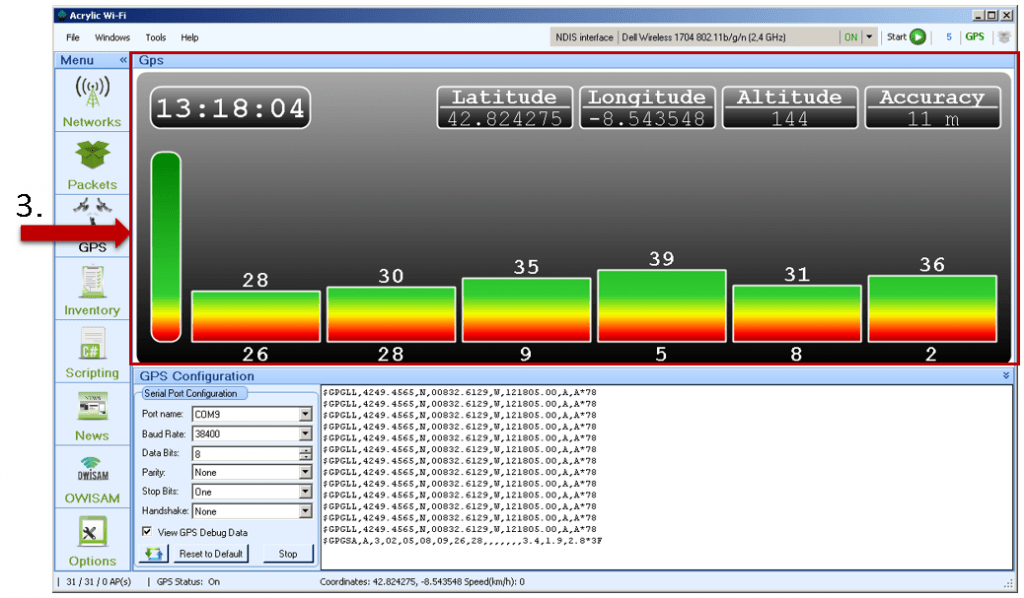Click the satellite 5 signal bar showing 39
The width and height of the screenshot is (1024, 598).
(x=662, y=306)
